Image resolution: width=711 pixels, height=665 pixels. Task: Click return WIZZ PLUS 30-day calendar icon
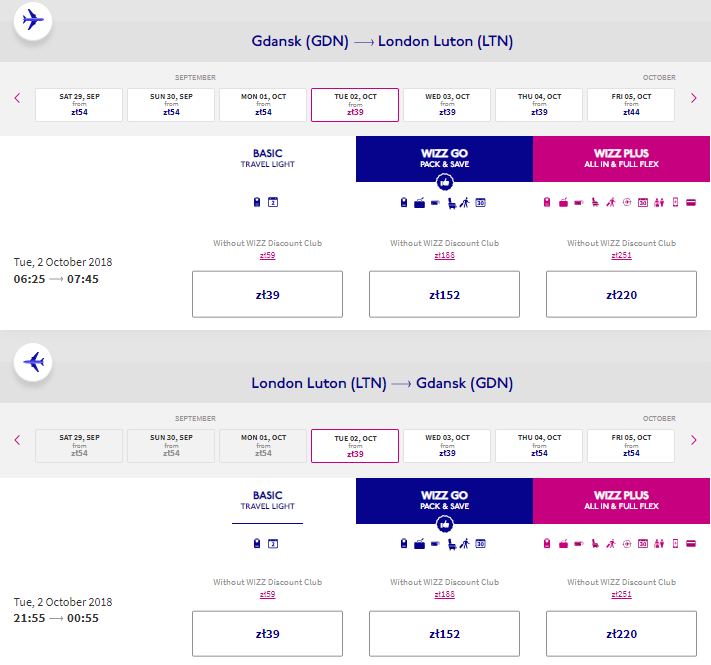pyautogui.click(x=643, y=544)
